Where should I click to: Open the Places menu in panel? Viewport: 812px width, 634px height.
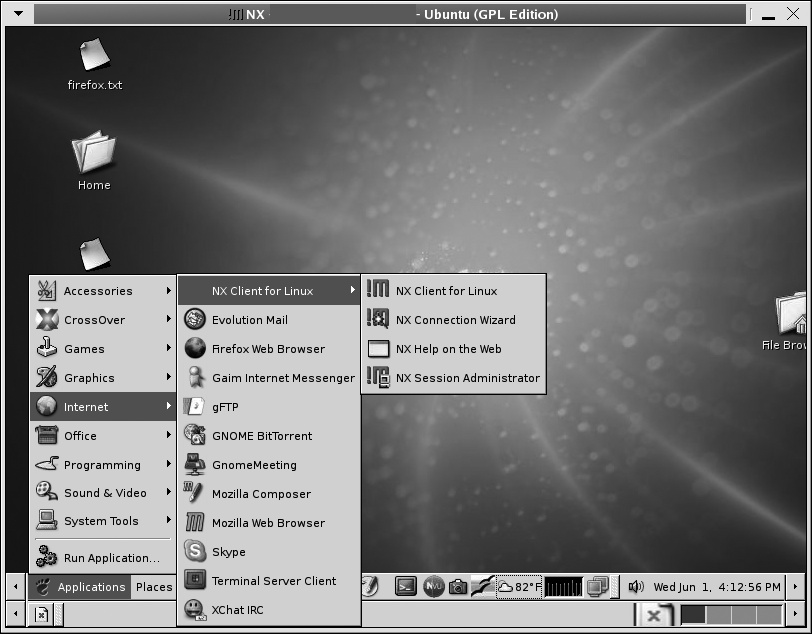pos(154,587)
